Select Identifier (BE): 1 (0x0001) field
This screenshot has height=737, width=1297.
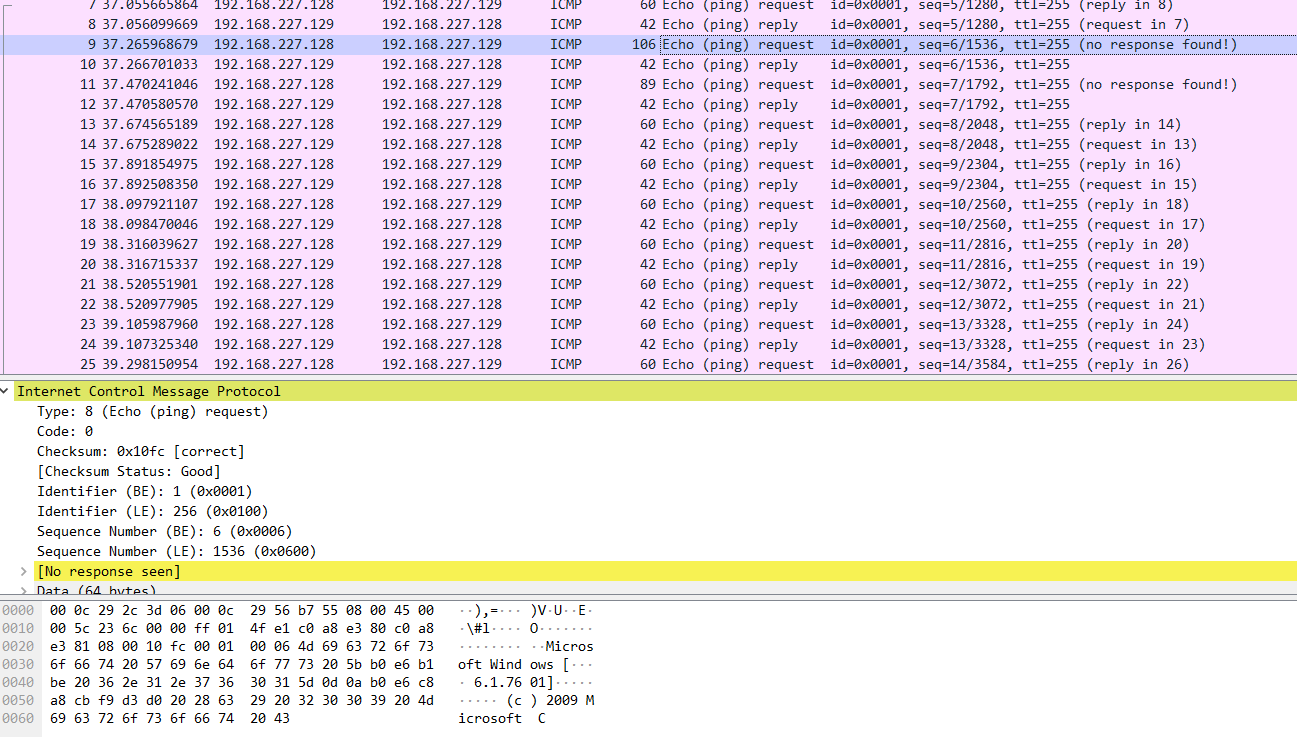coord(145,491)
